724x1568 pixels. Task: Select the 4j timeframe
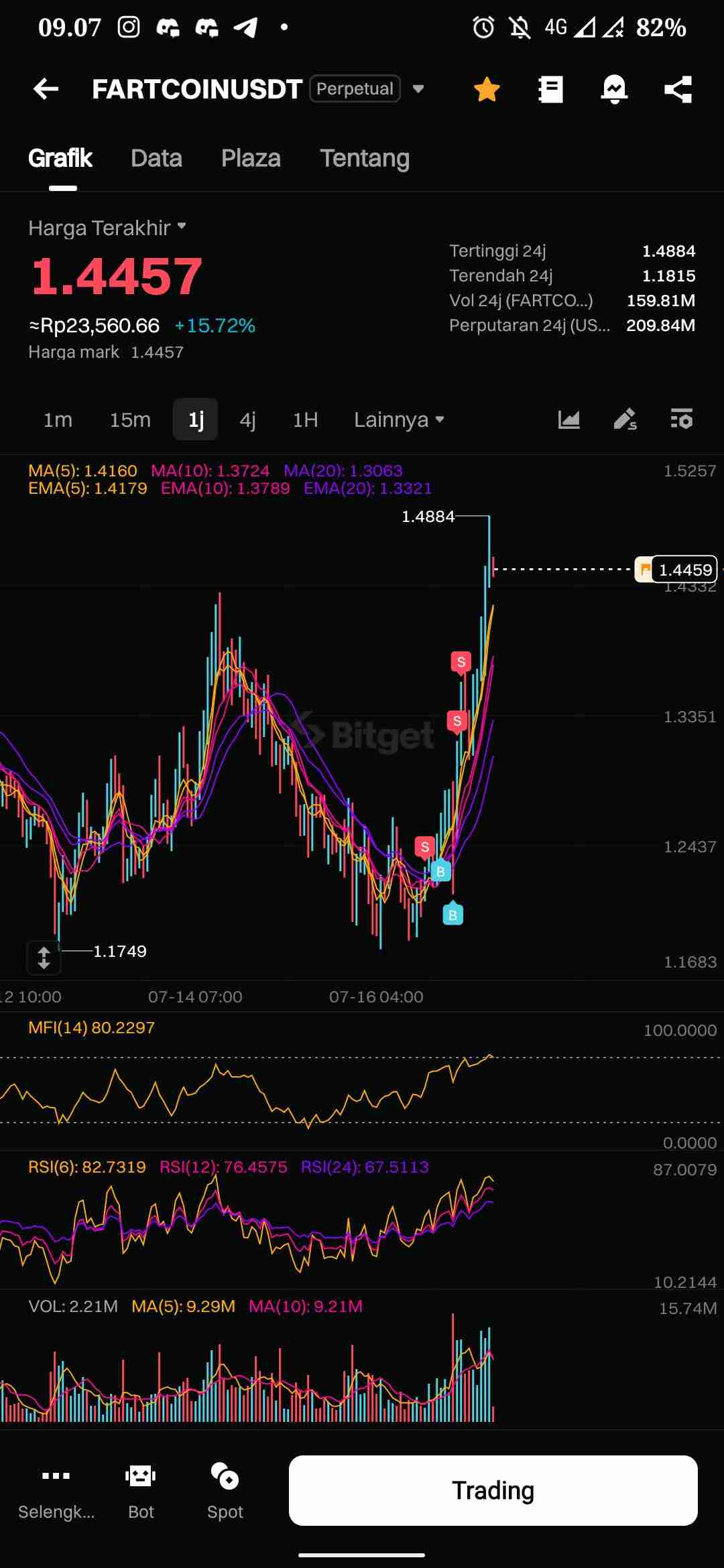[247, 420]
